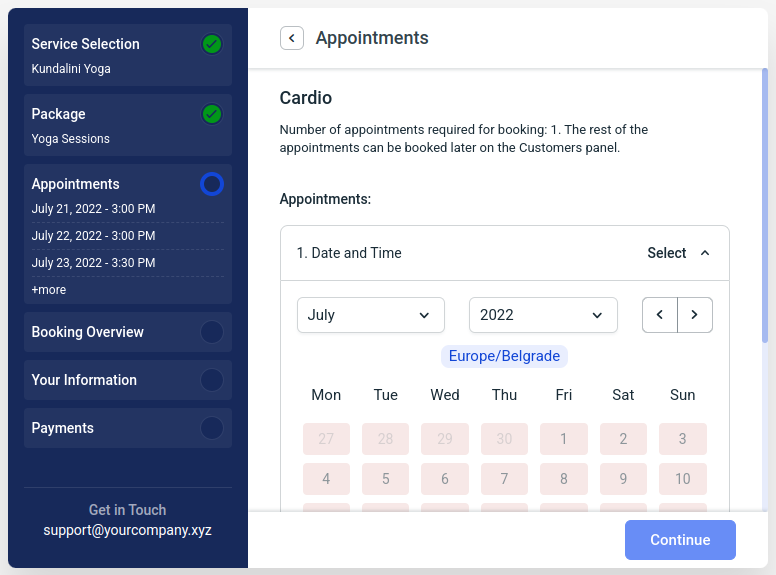Click appointment July 23, 2022 - 3:30 PM

point(94,263)
